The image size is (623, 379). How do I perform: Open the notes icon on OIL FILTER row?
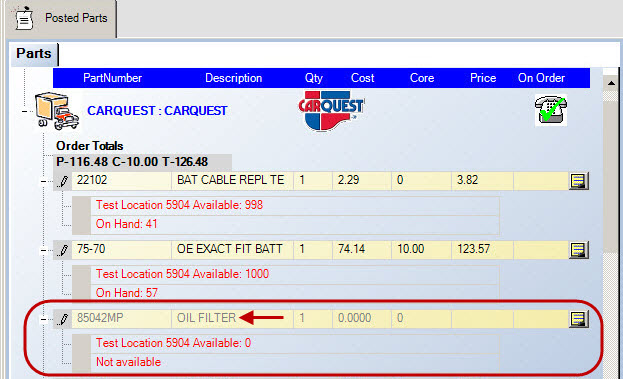(578, 319)
